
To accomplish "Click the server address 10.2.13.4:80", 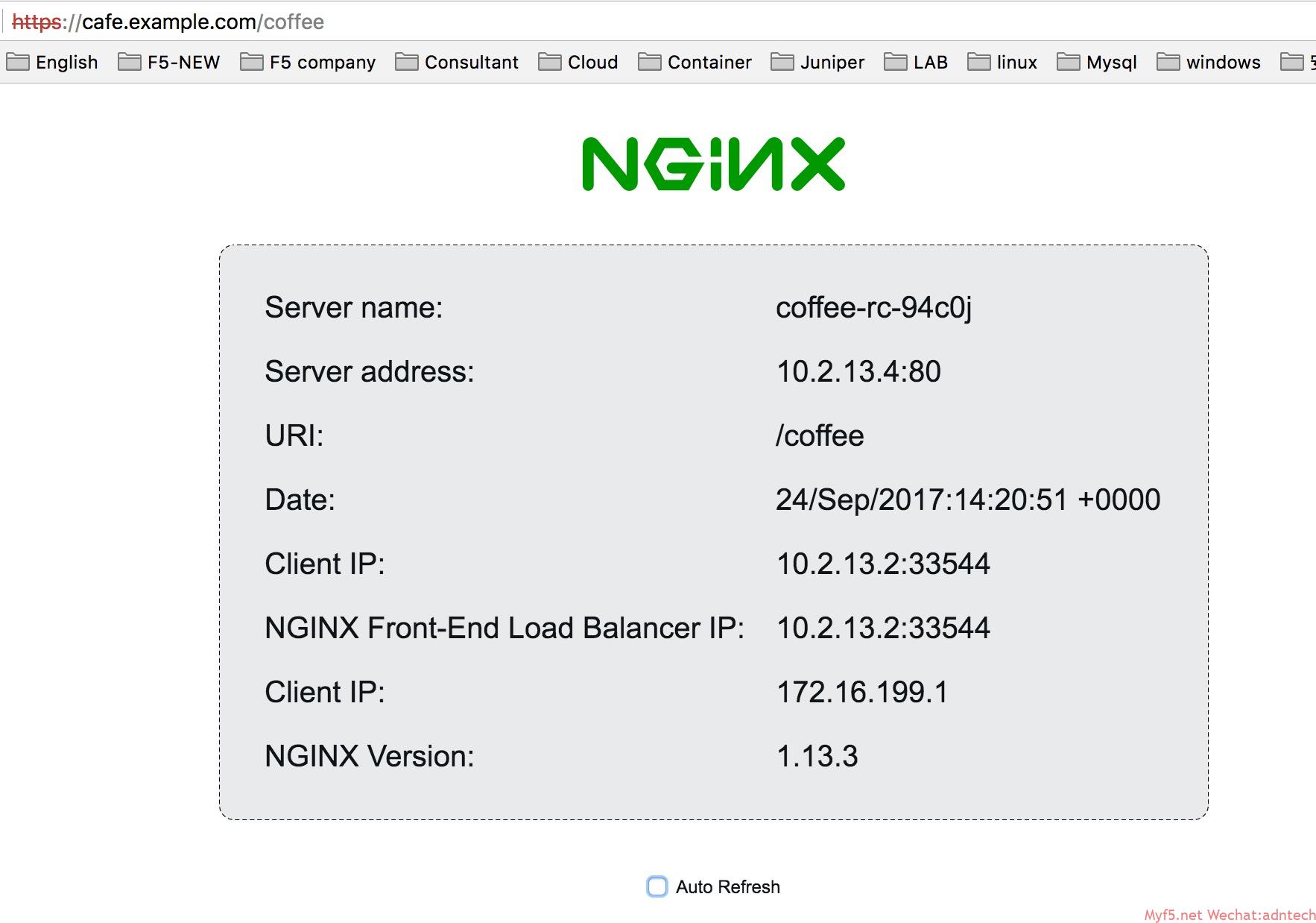I will point(858,371).
